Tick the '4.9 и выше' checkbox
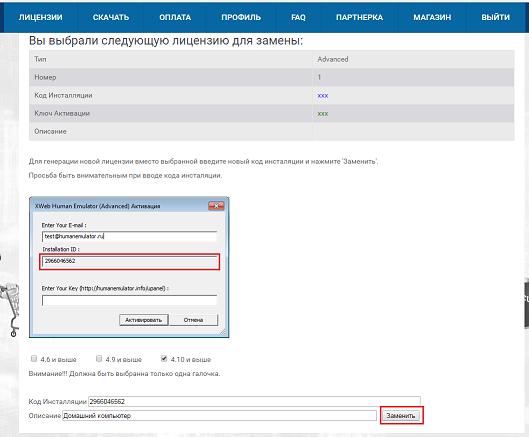The height and width of the screenshot is (437, 529). [x=99, y=358]
